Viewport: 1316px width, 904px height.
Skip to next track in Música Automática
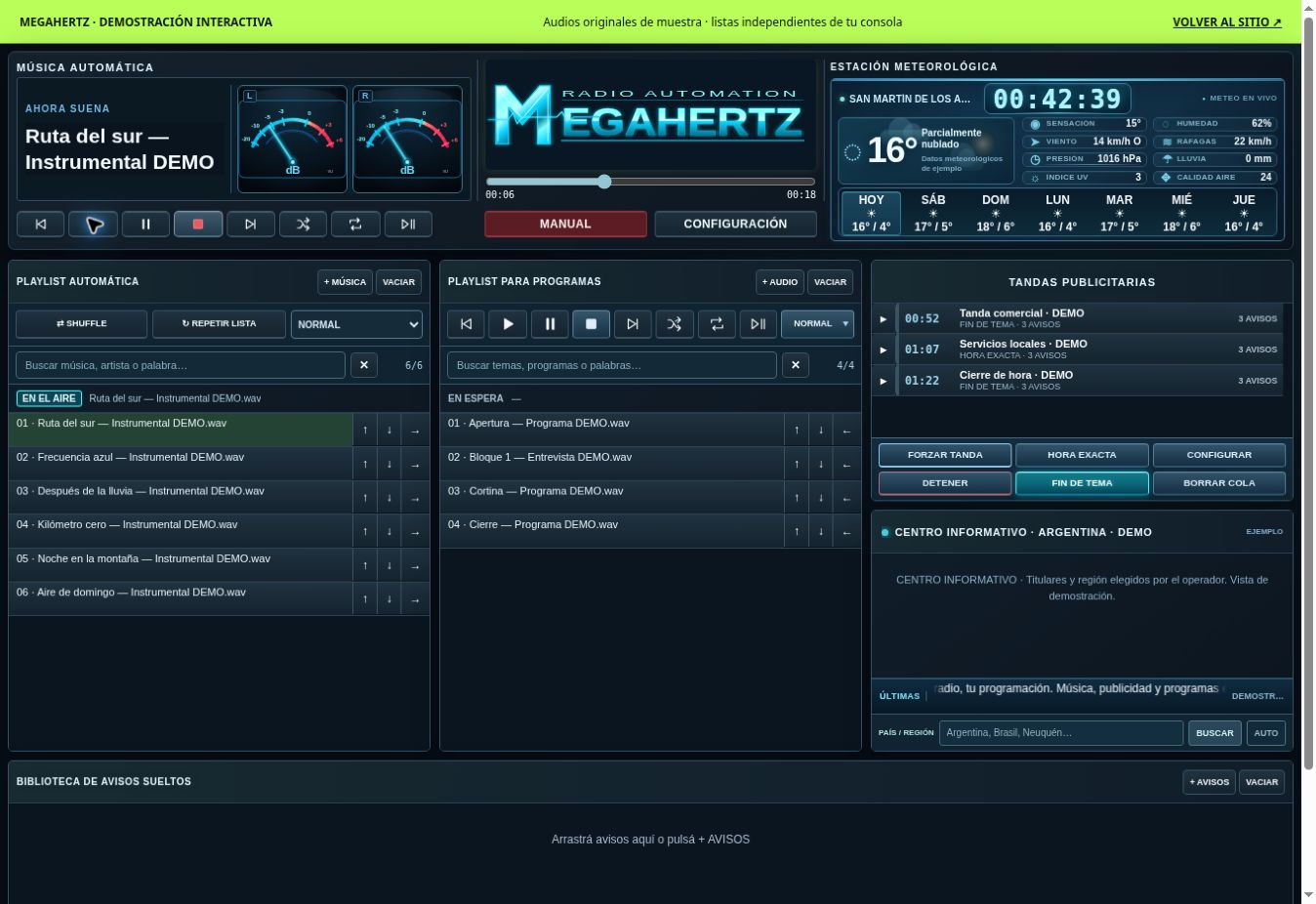point(251,225)
